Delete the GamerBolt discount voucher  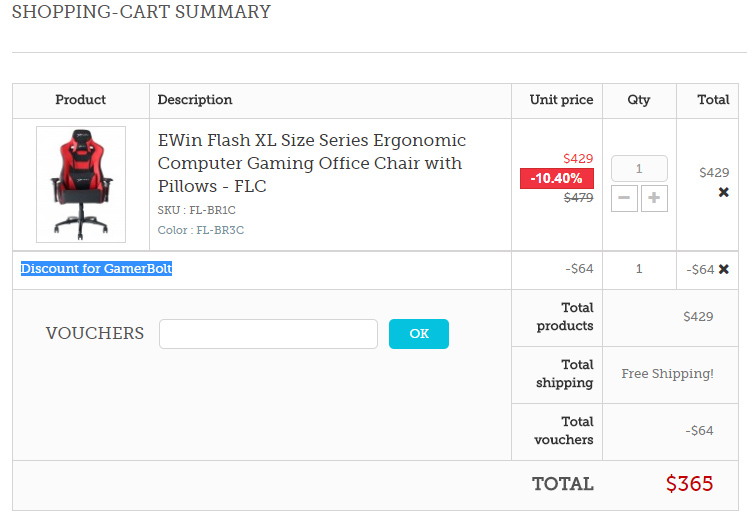[x=723, y=269]
